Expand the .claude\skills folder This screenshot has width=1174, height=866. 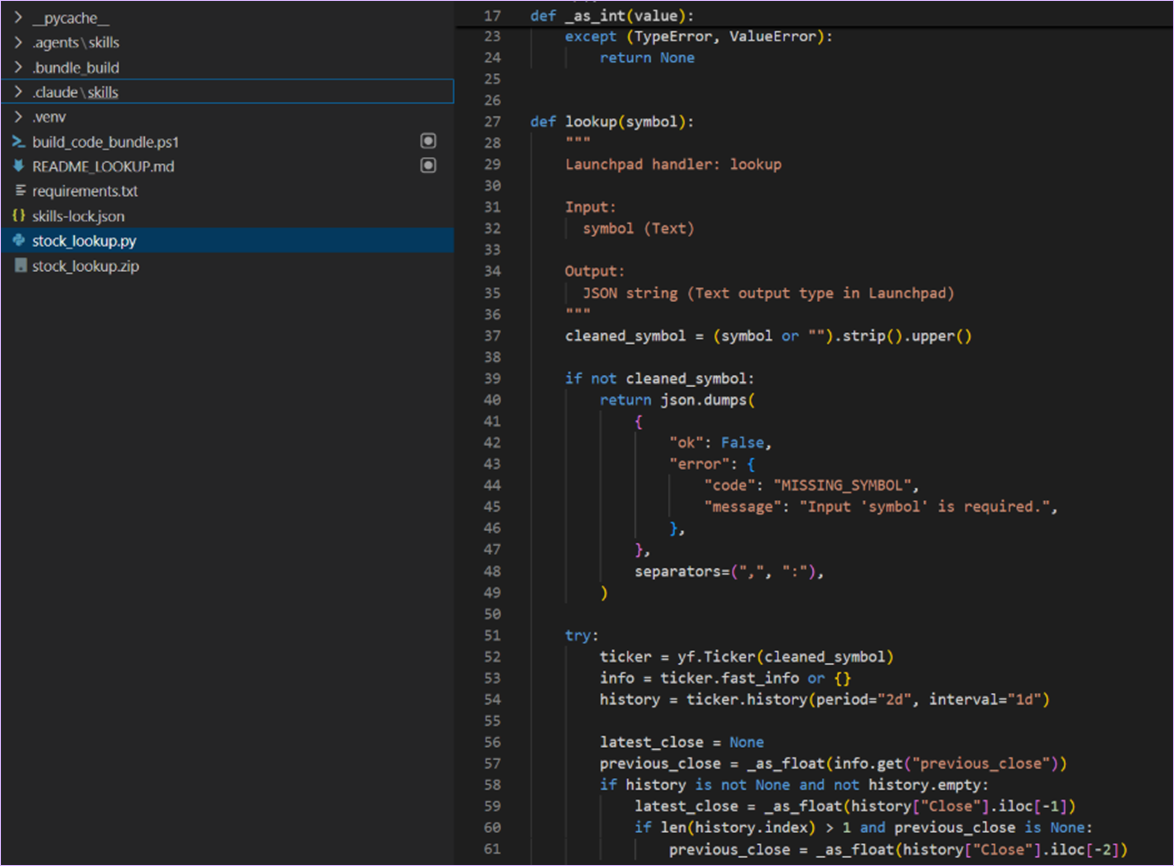pos(17,90)
